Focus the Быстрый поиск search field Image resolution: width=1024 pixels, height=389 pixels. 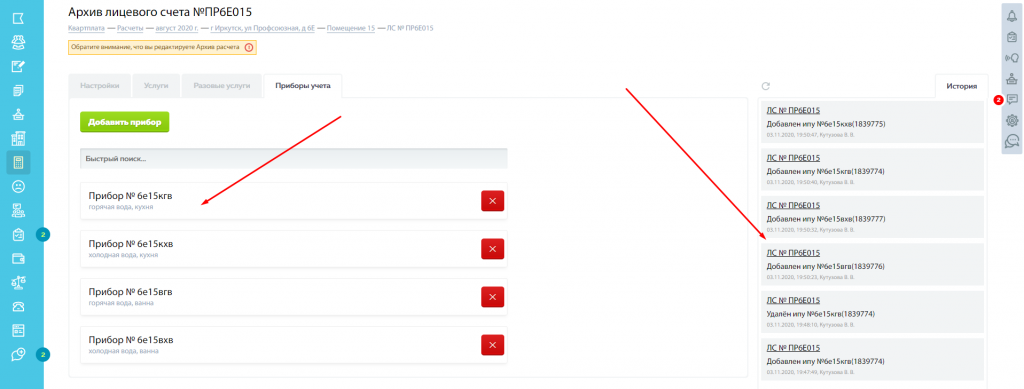[x=293, y=159]
